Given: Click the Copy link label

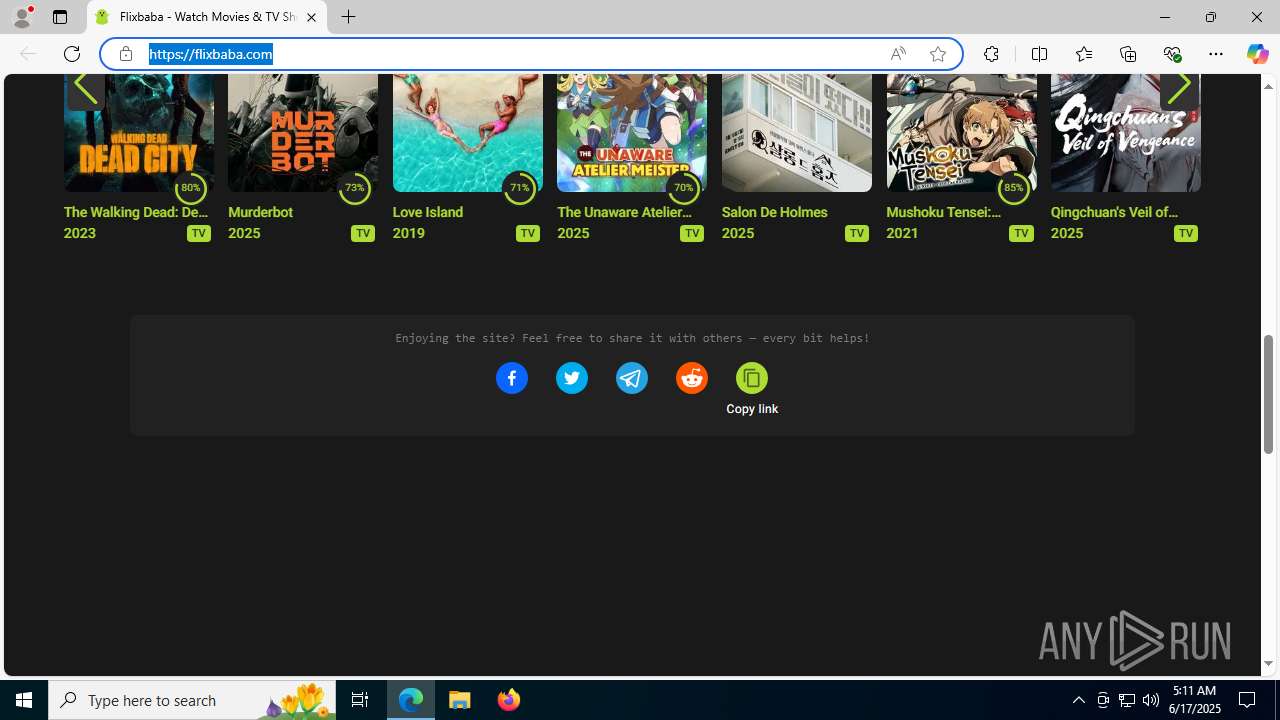Looking at the screenshot, I should point(752,409).
